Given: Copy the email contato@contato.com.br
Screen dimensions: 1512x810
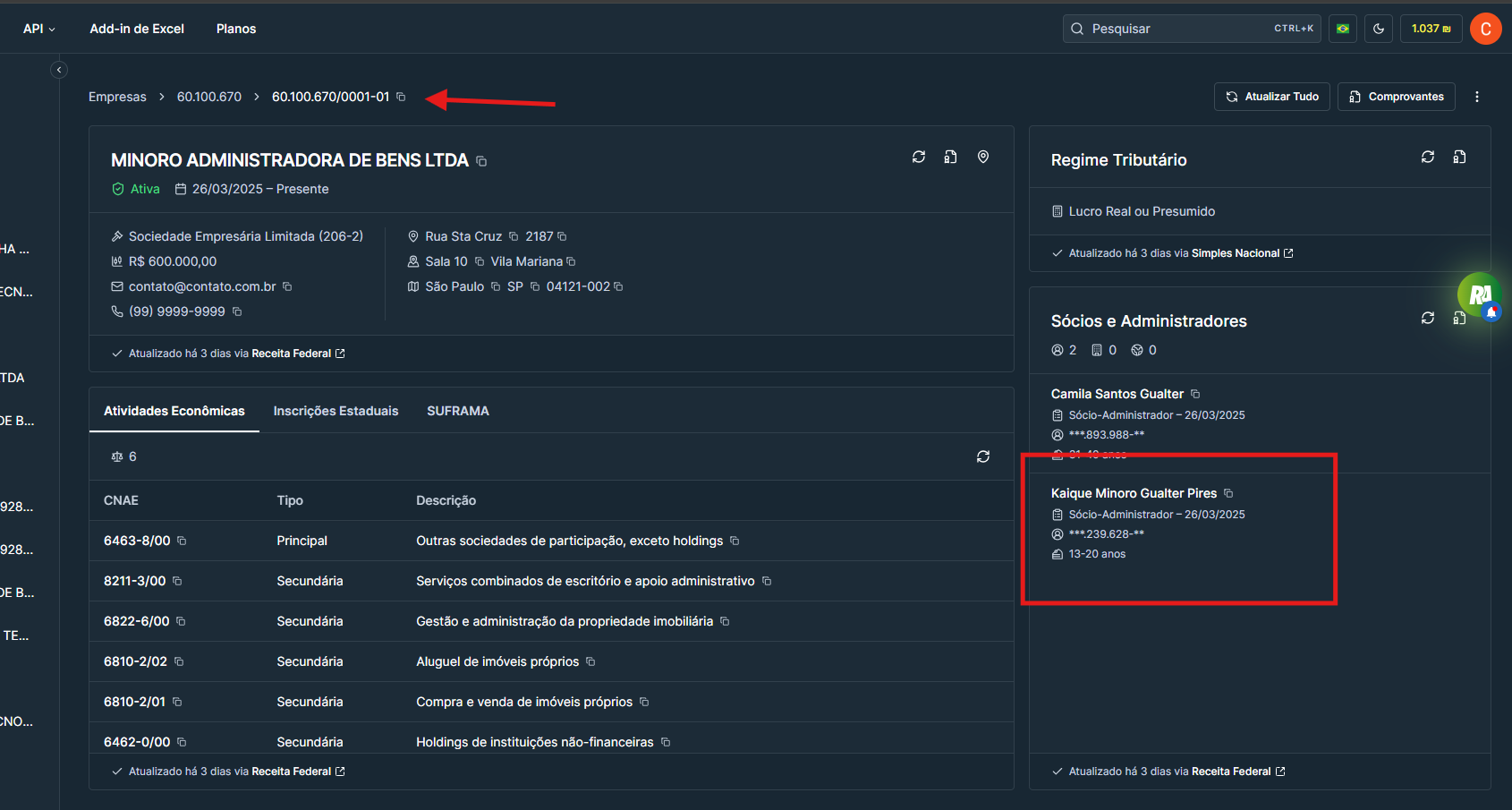Looking at the screenshot, I should (x=287, y=286).
